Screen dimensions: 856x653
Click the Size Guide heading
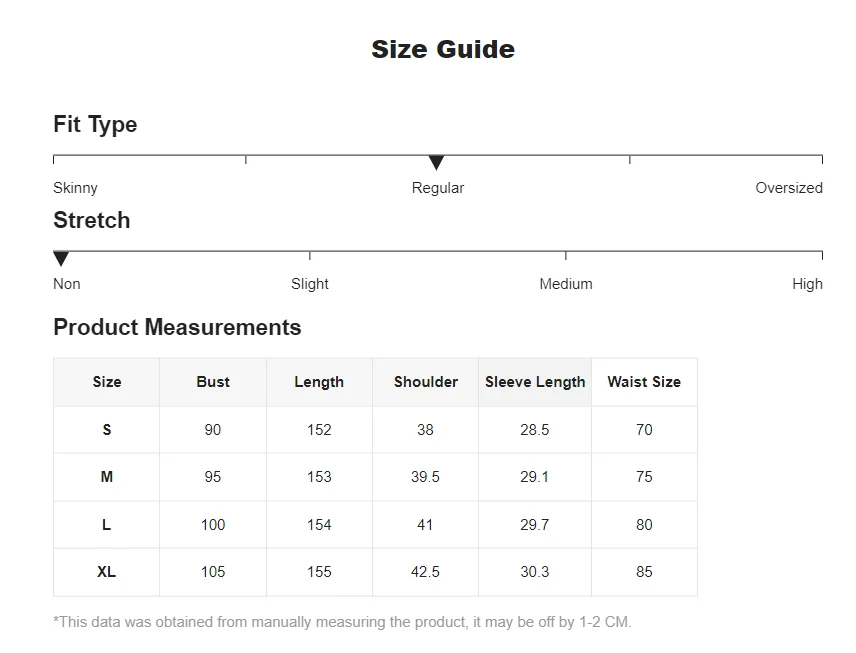click(443, 49)
